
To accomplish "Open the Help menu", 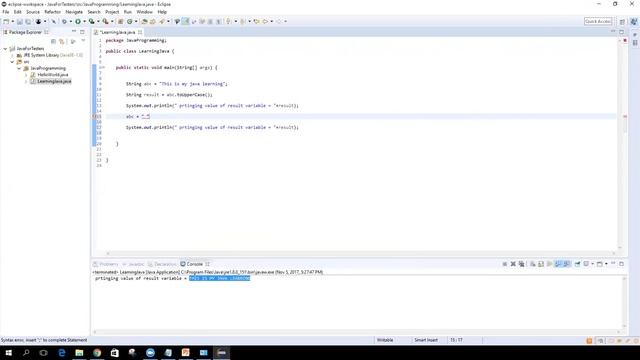I will (162, 12).
